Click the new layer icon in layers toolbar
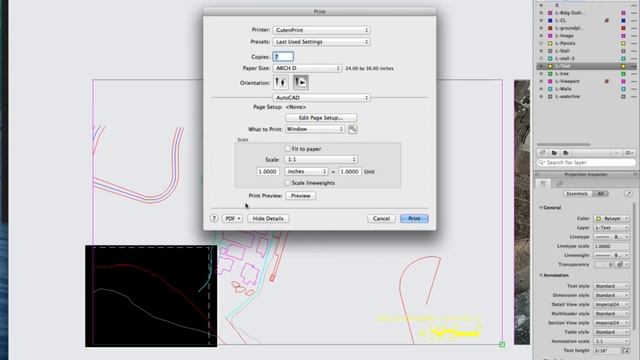 point(542,153)
